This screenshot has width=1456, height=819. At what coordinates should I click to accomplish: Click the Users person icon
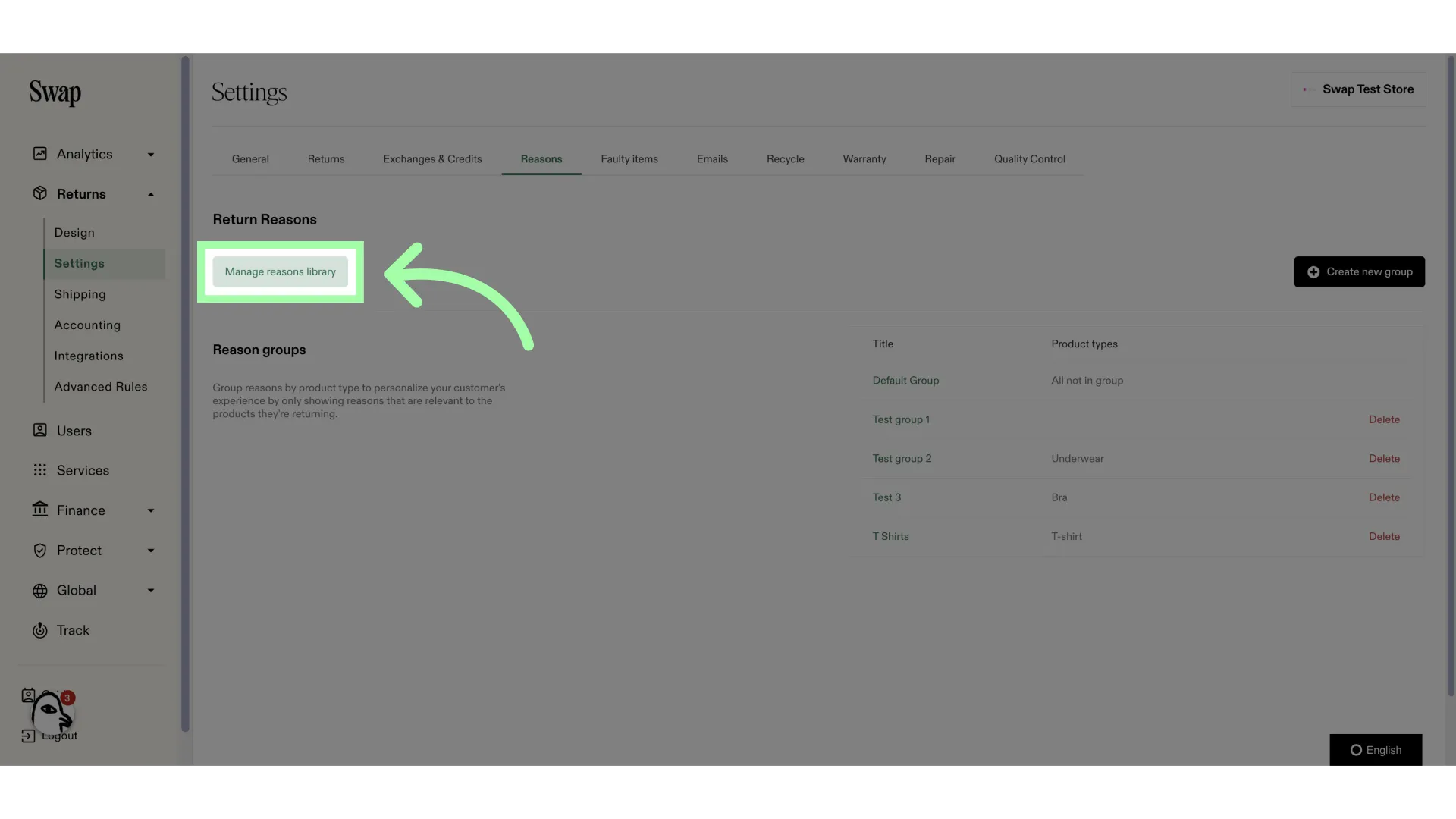point(40,430)
